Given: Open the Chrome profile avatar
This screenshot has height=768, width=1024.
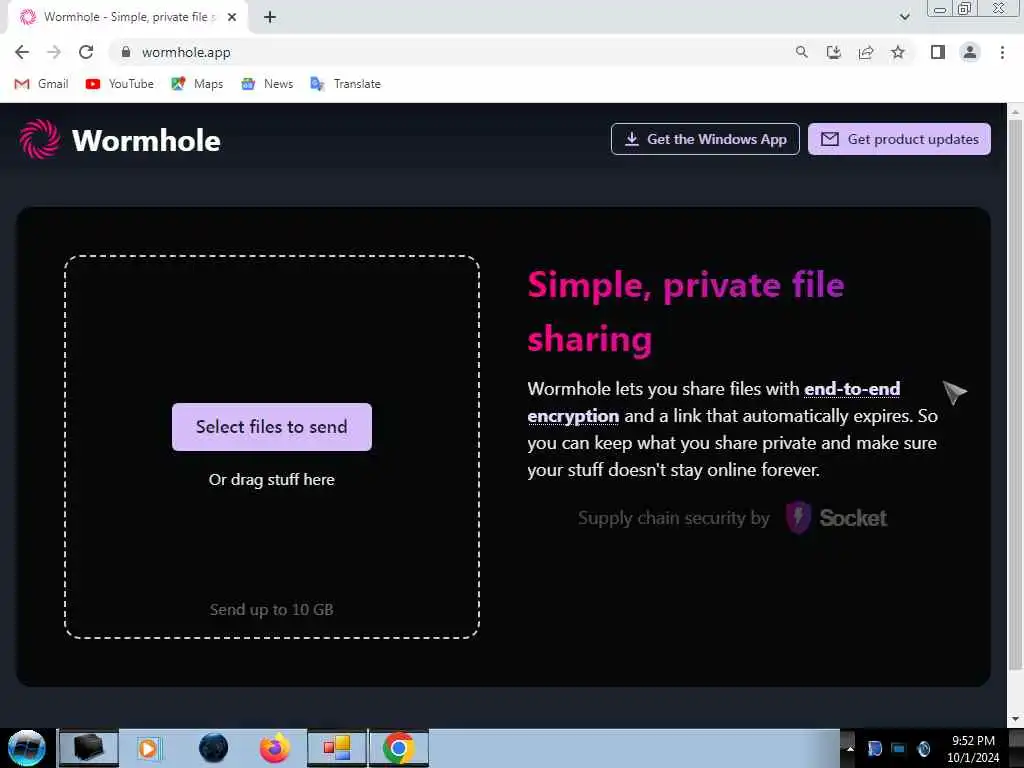Looking at the screenshot, I should [970, 52].
